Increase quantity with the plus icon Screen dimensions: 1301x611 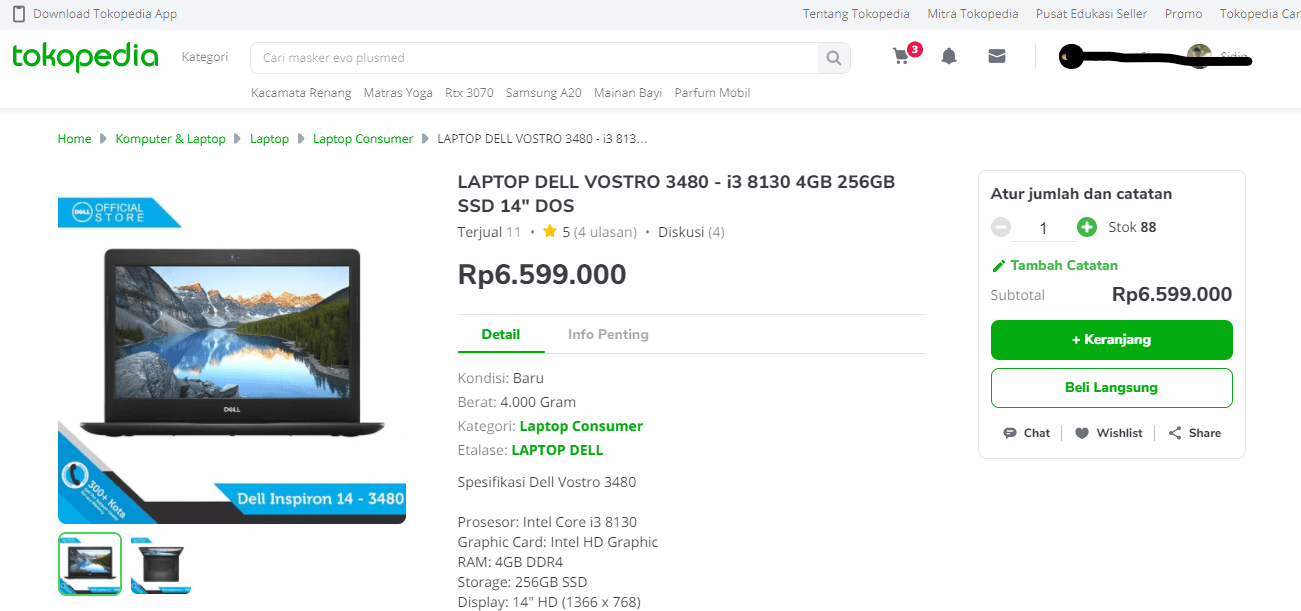pyautogui.click(x=1087, y=227)
